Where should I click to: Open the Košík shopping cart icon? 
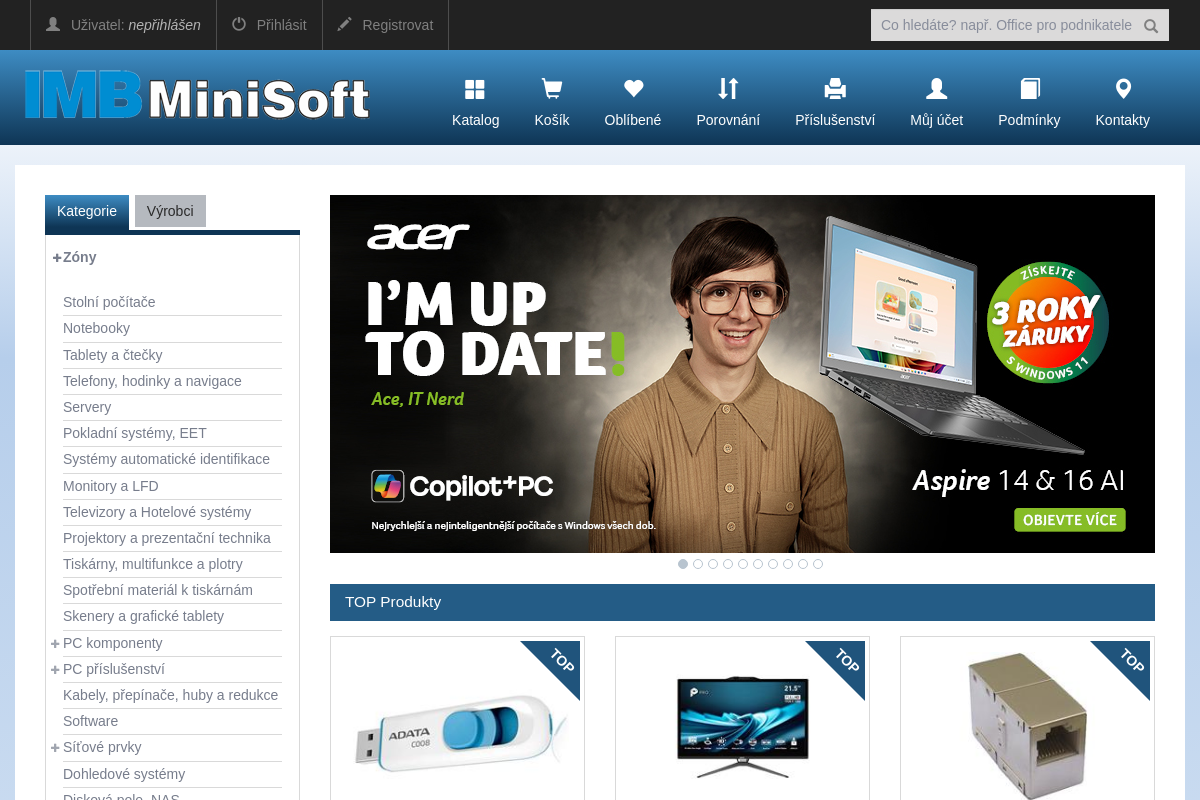551,89
